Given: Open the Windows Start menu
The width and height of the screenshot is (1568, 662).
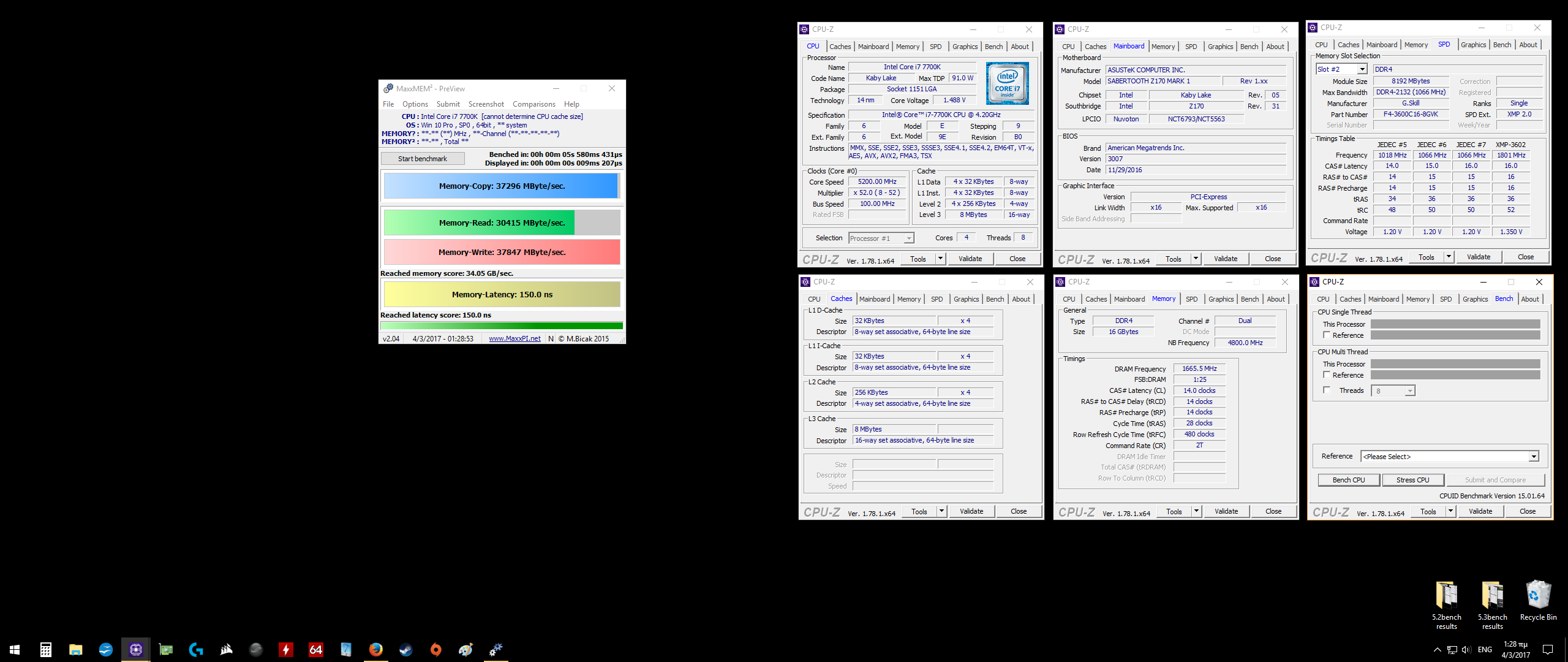Looking at the screenshot, I should (x=15, y=650).
